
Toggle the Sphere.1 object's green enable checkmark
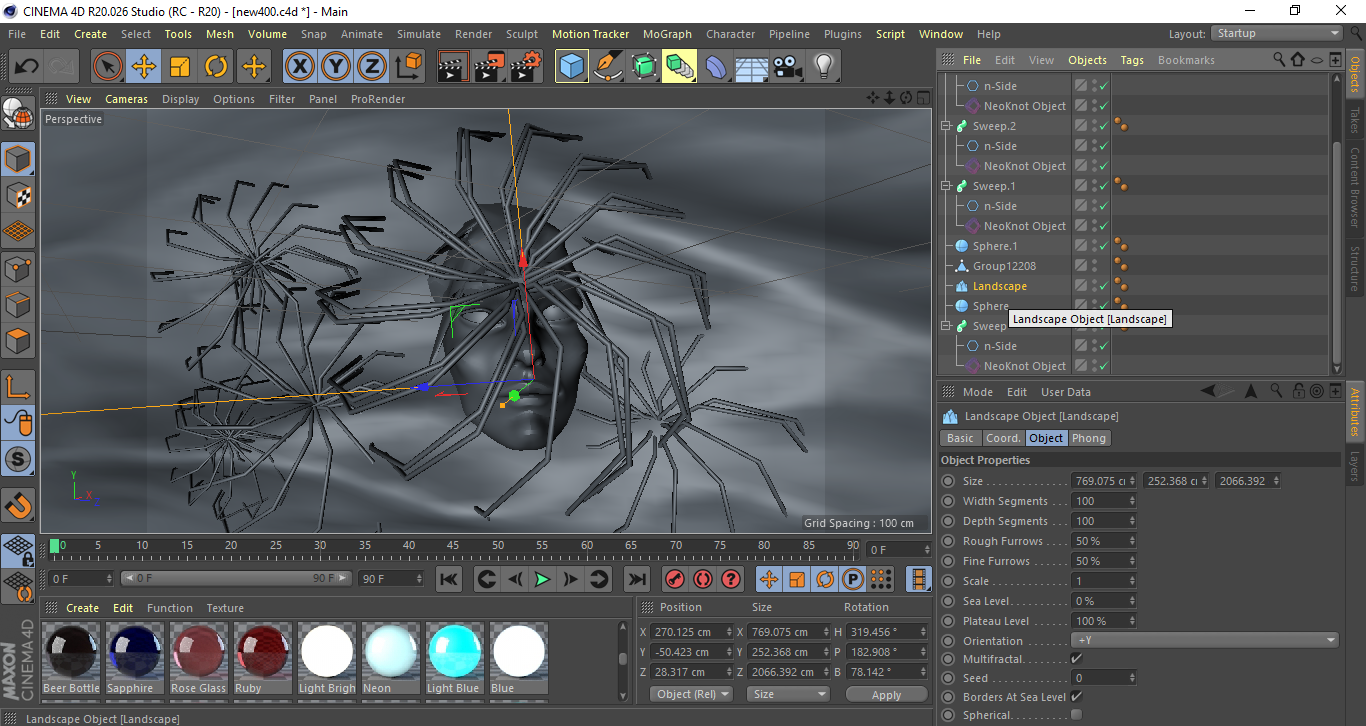tap(1103, 246)
